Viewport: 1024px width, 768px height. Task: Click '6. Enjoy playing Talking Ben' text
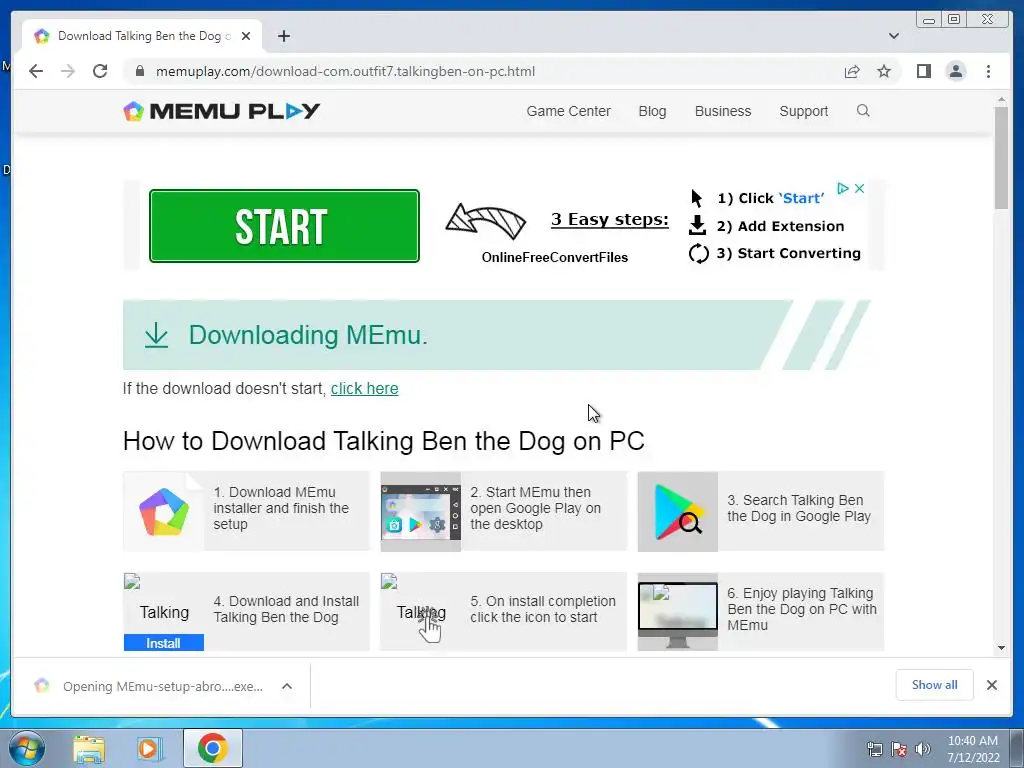point(802,609)
